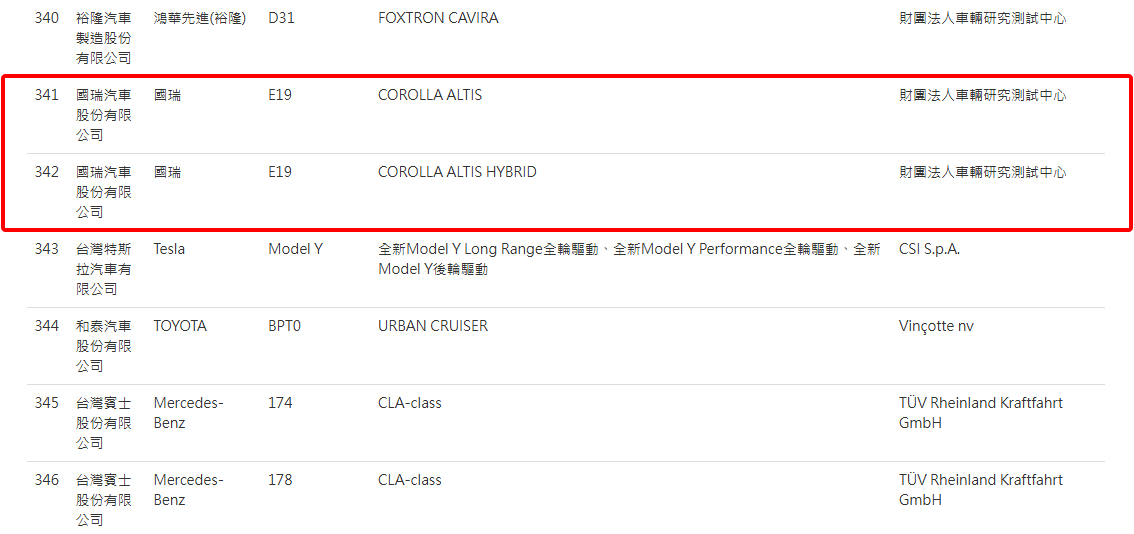Select the Tesla brand cell
This screenshot has height=534, width=1134.
point(169,249)
